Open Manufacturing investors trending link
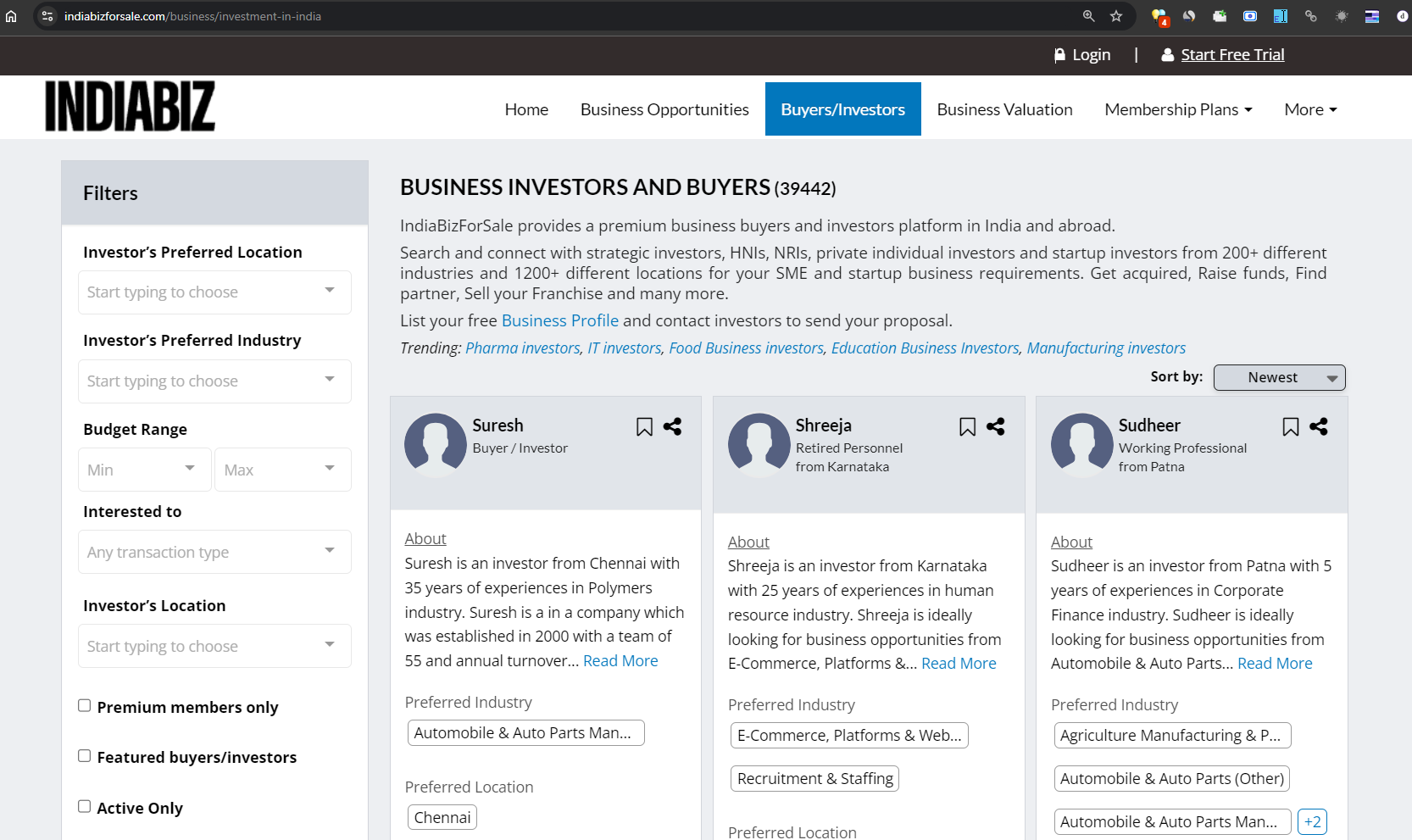 [x=1106, y=348]
